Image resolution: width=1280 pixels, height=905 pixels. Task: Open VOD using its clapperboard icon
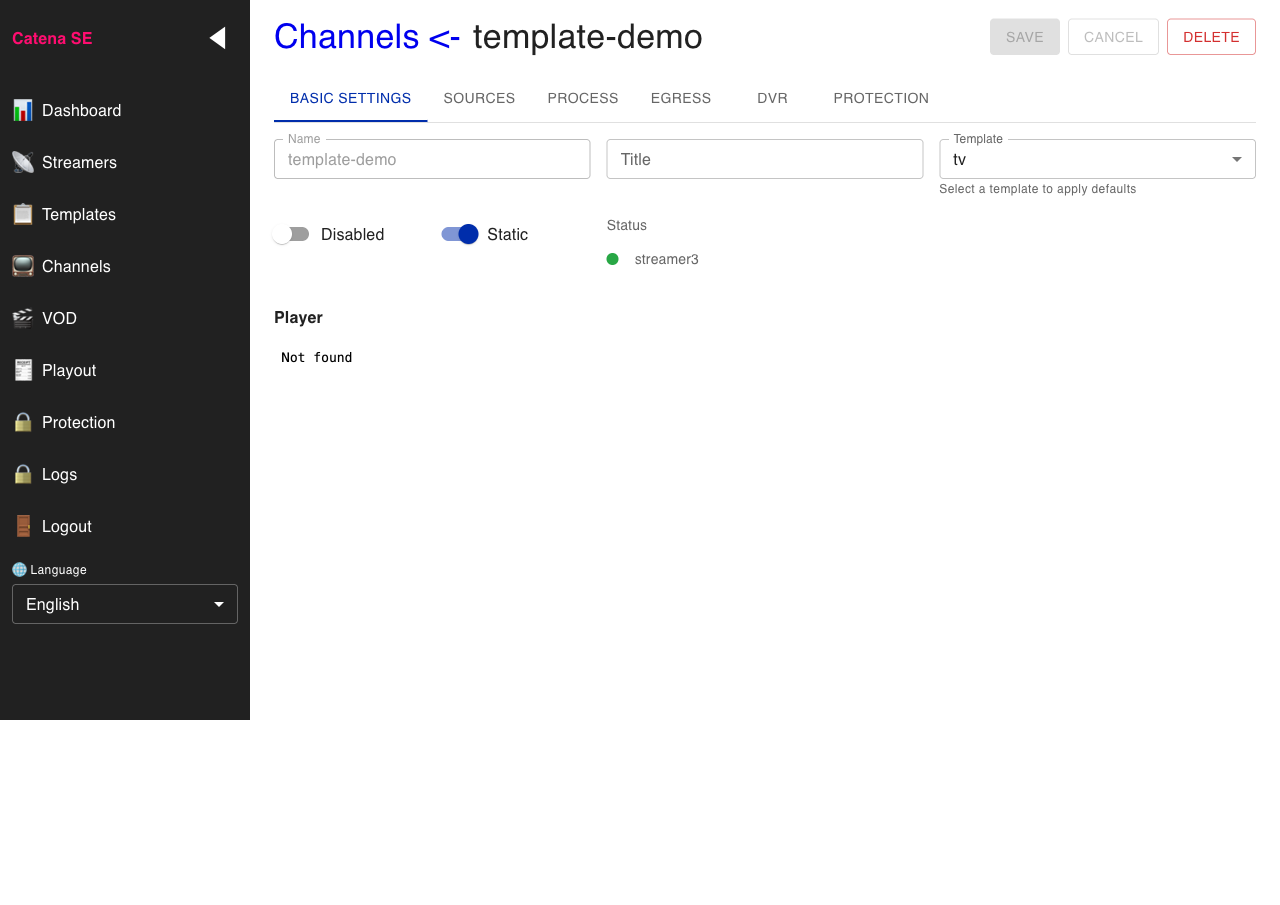point(22,318)
